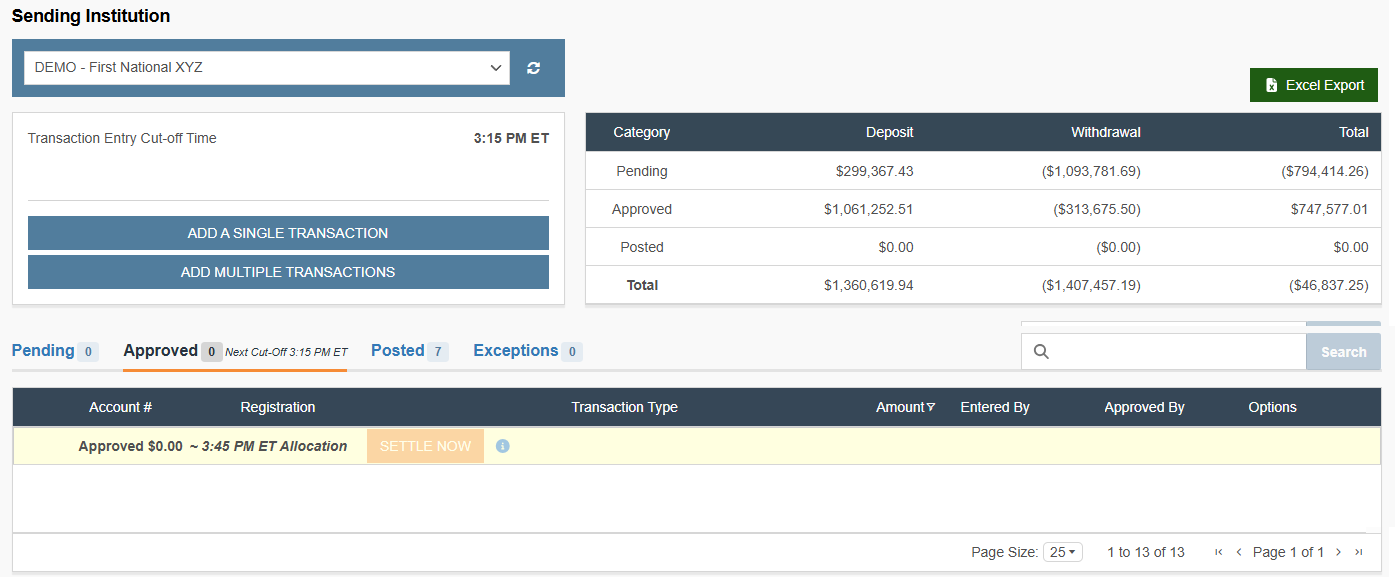Select the pending total ($794,414.26)

point(1325,171)
